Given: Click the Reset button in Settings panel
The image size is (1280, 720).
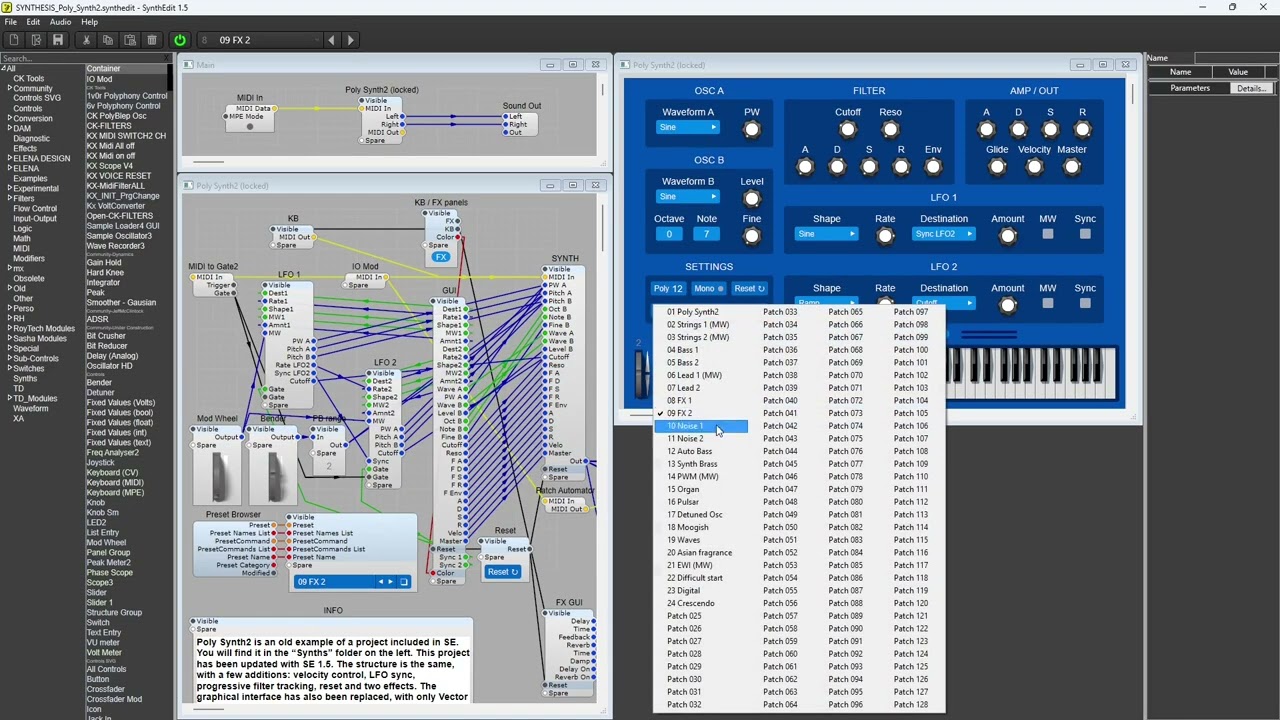Looking at the screenshot, I should (x=749, y=289).
